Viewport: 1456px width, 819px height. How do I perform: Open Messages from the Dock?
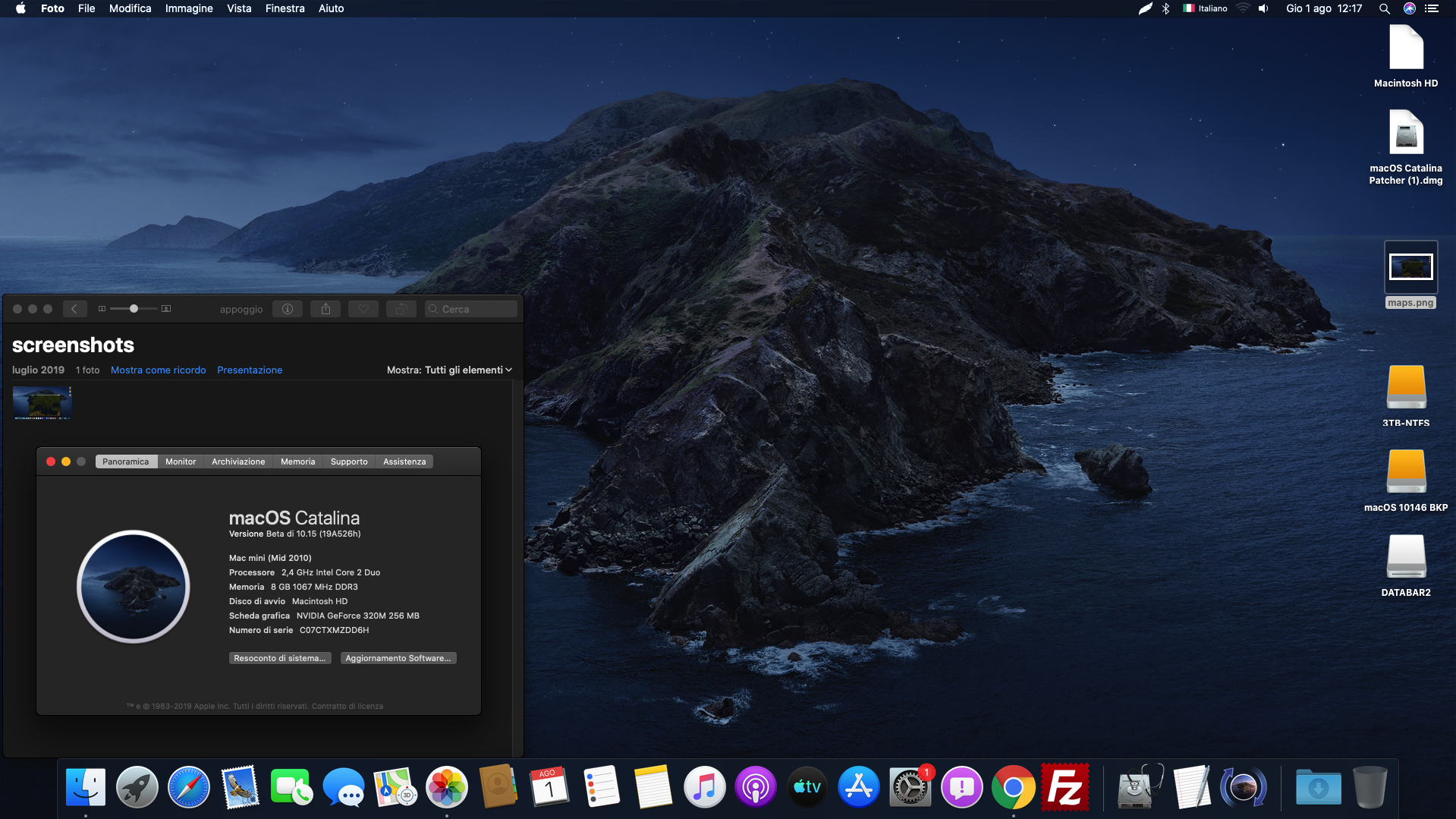(x=343, y=787)
